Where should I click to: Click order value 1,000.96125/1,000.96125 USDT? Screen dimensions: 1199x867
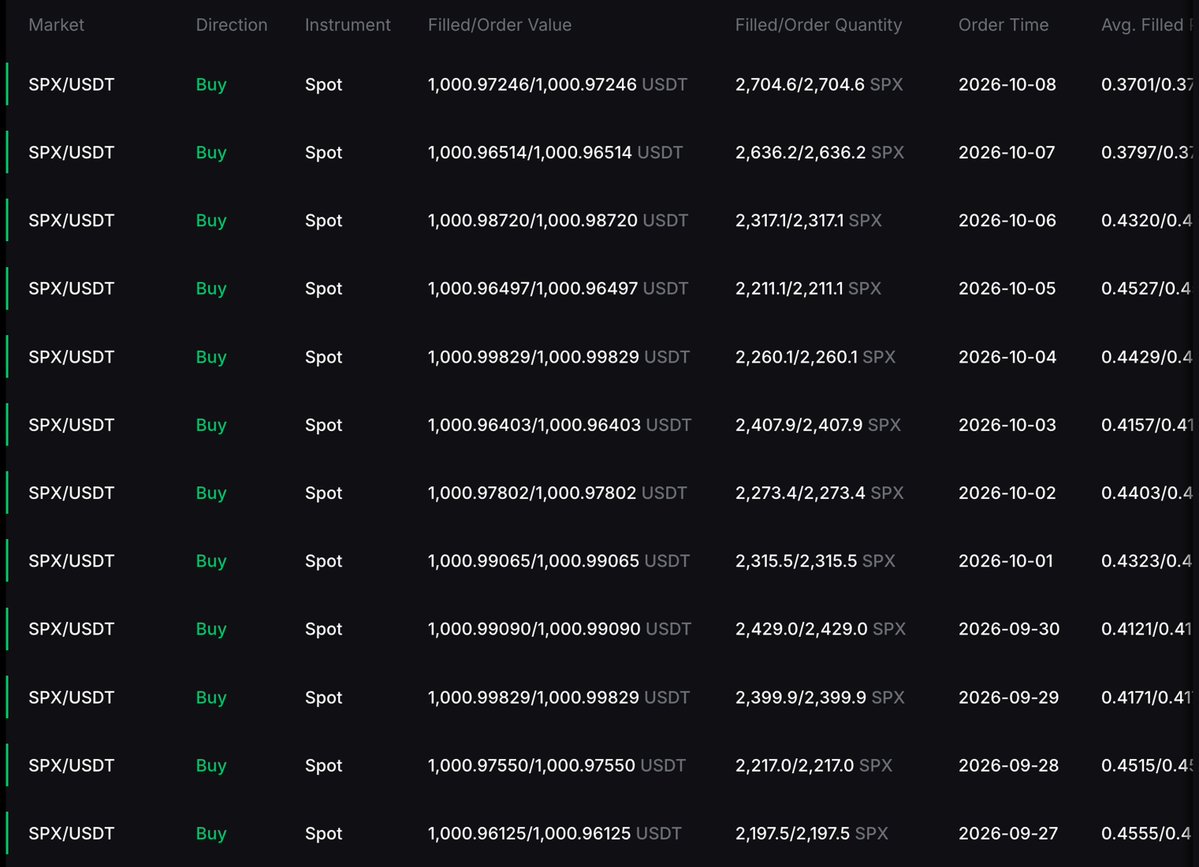point(554,834)
